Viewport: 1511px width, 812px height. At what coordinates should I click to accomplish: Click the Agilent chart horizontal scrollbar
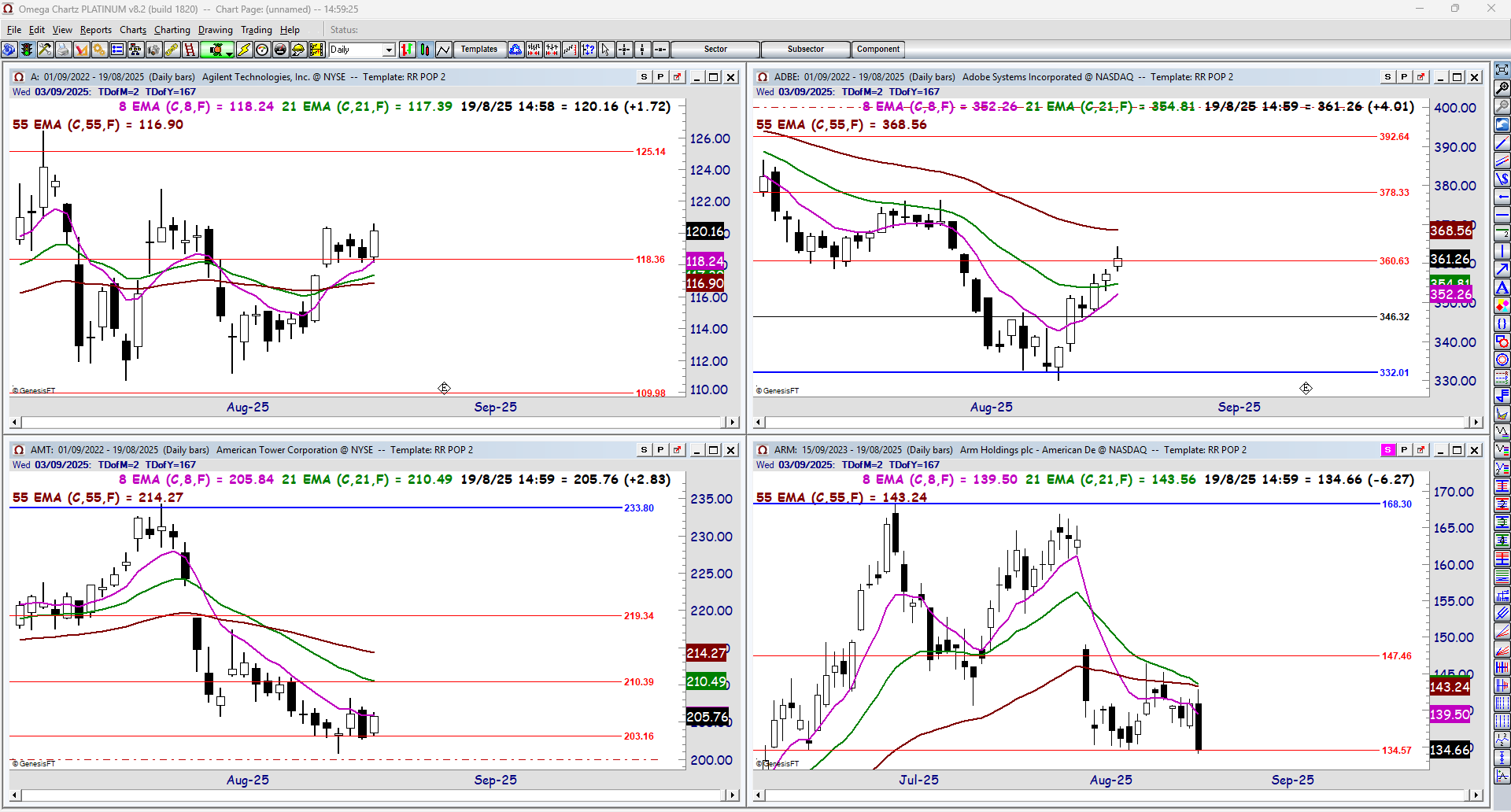click(375, 423)
